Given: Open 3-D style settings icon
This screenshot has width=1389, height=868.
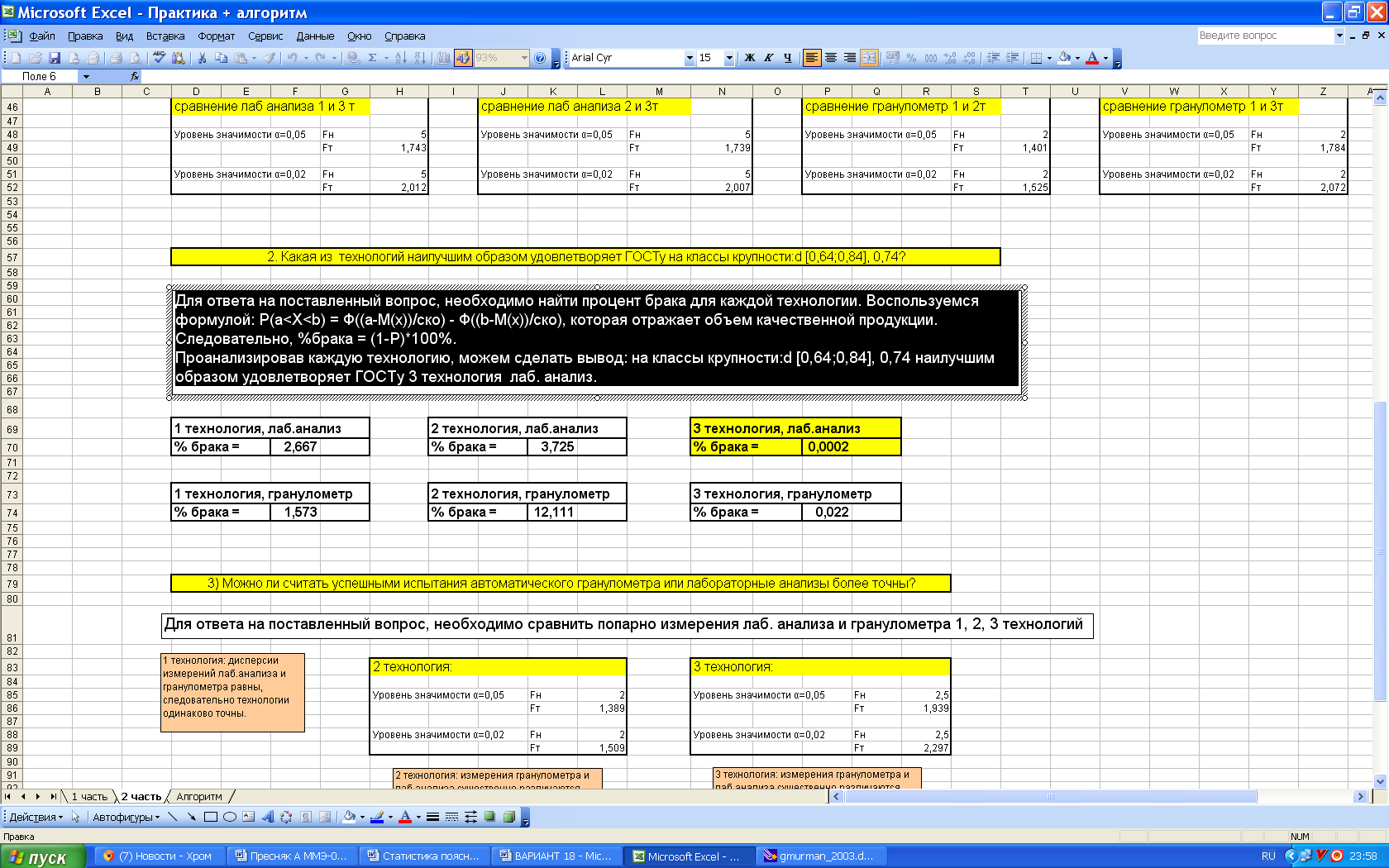Looking at the screenshot, I should click(509, 817).
